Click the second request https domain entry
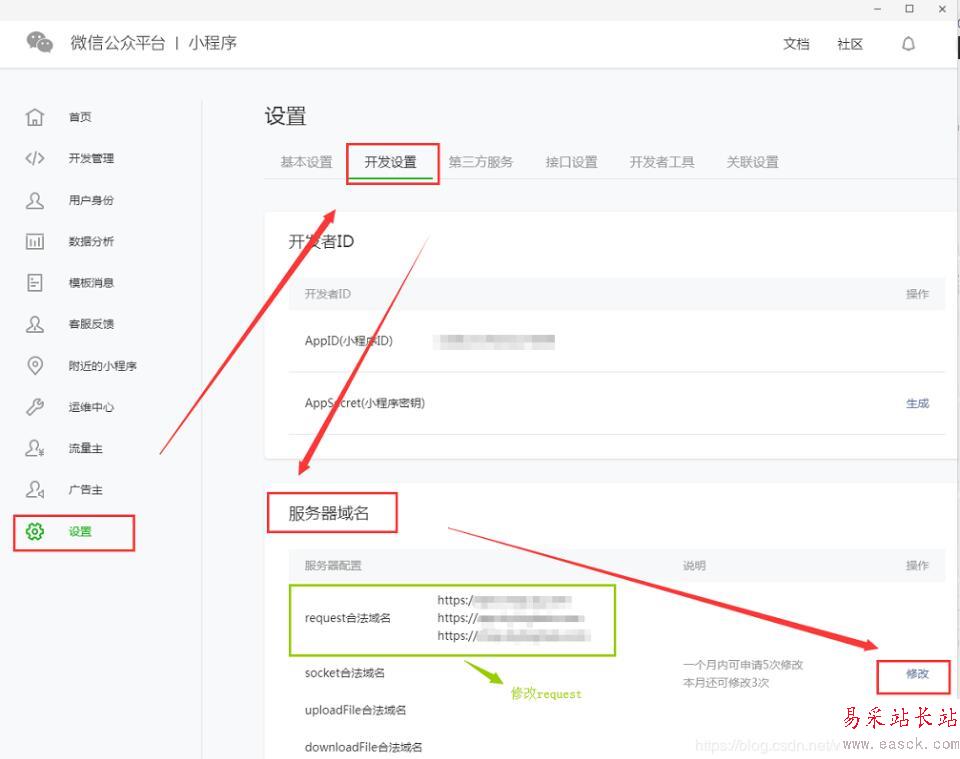 (x=511, y=618)
